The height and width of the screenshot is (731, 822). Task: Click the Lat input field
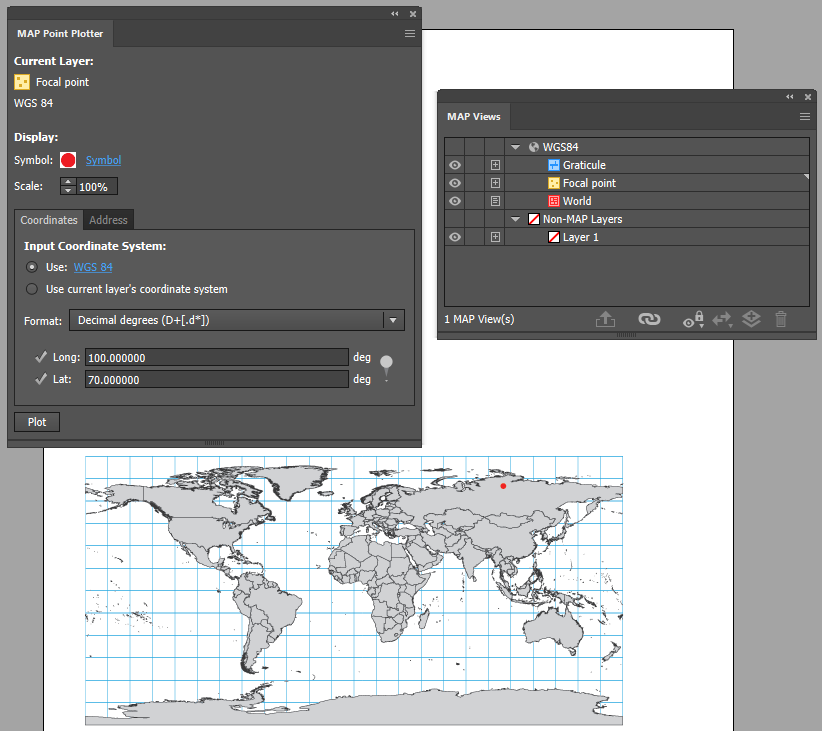[217, 380]
